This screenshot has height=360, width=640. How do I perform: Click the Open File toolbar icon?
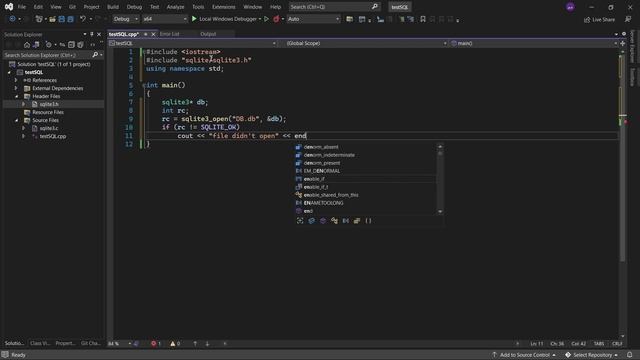click(x=52, y=19)
